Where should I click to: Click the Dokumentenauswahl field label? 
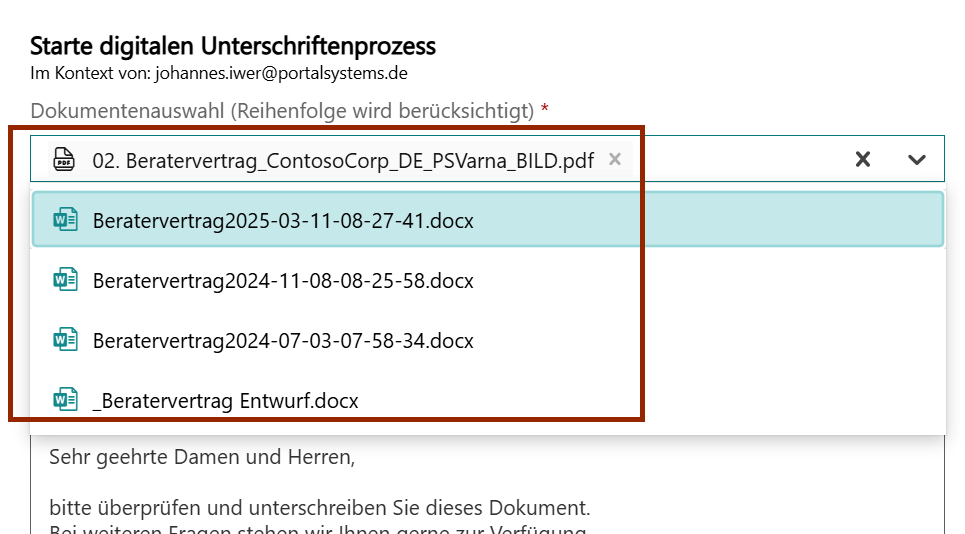(x=282, y=111)
